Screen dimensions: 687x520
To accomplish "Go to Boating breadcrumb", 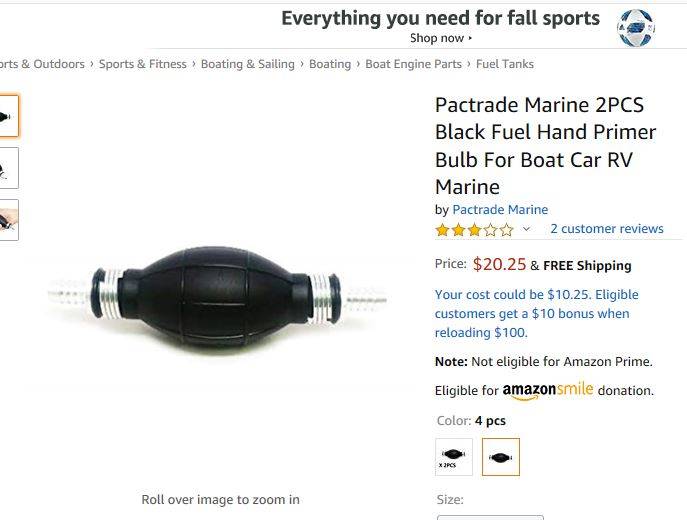I will 330,64.
